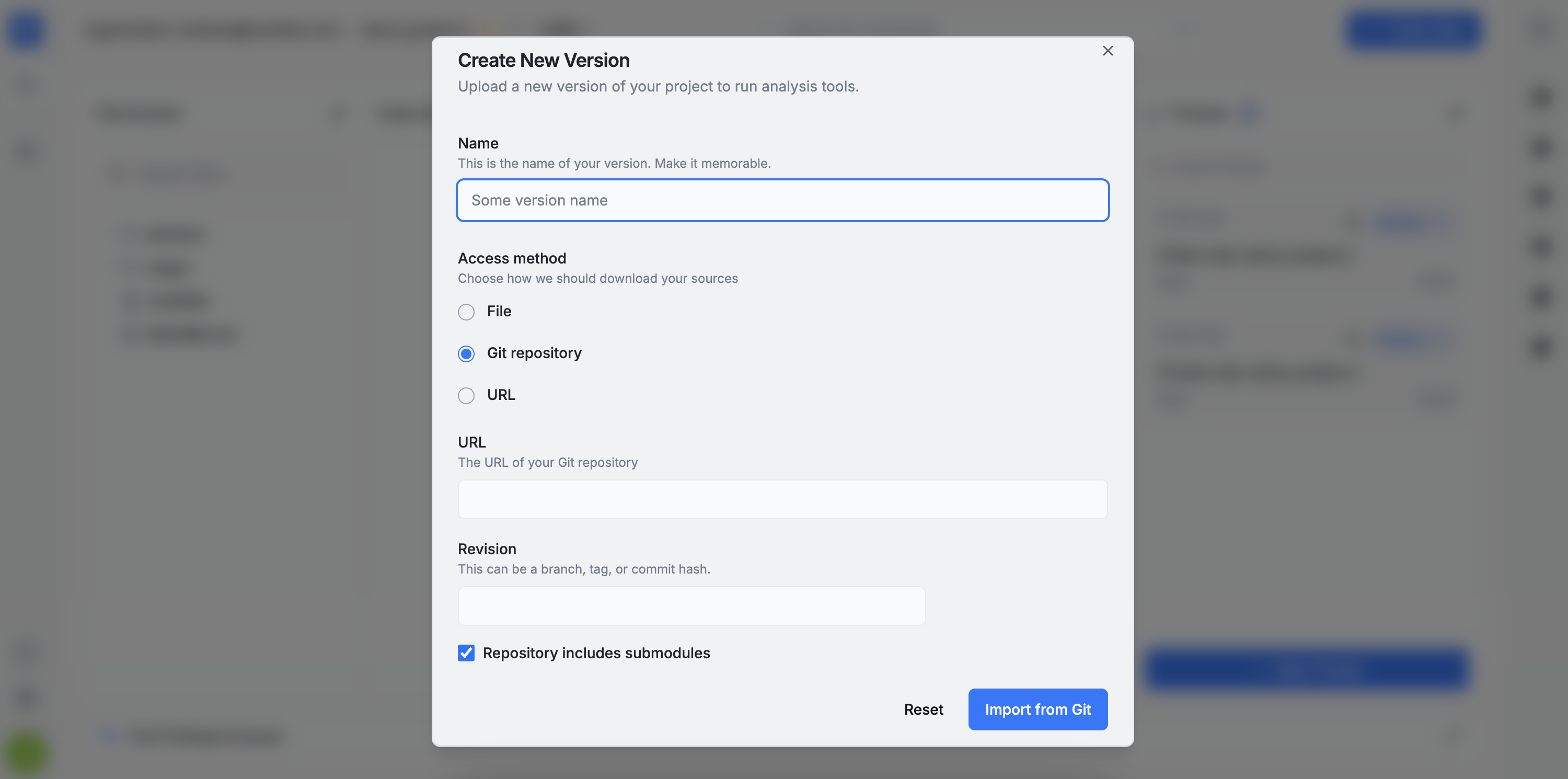Select the File access method radio button
This screenshot has height=779, width=1568.
click(466, 312)
